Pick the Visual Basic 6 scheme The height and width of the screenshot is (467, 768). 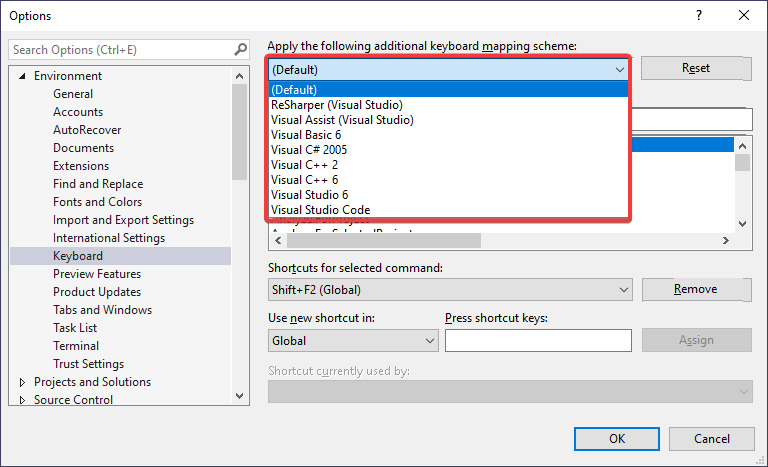click(448, 135)
